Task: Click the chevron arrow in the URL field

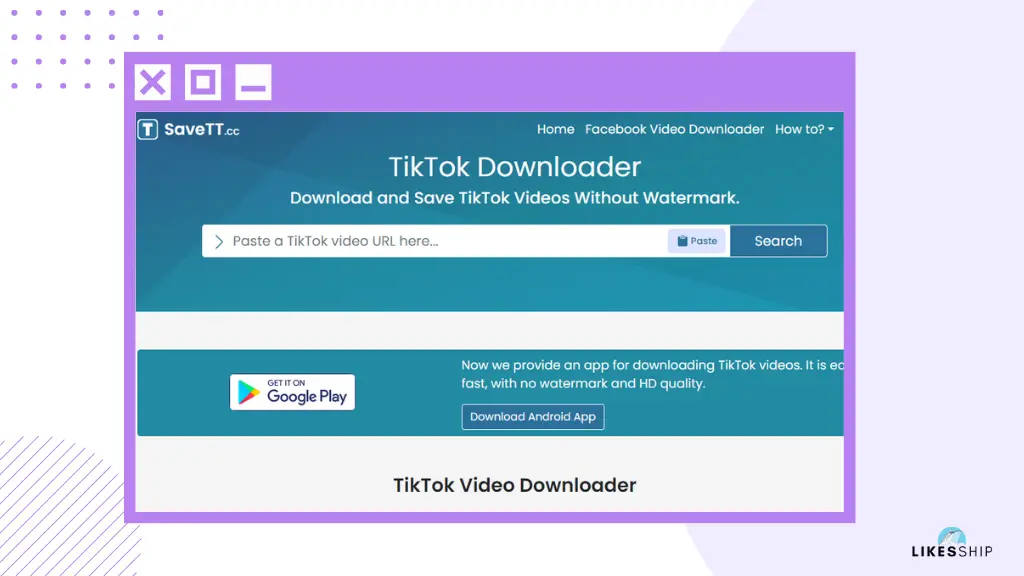Action: point(219,242)
